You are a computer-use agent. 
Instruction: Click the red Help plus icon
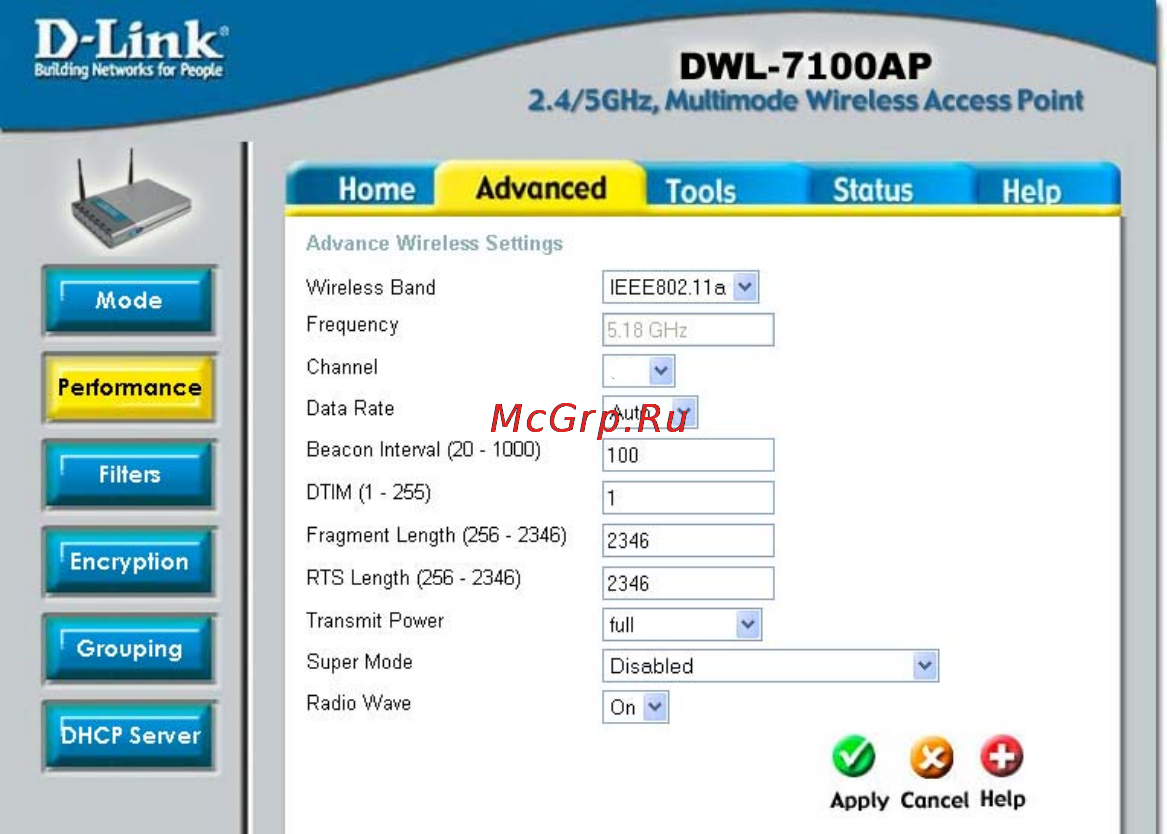tap(1002, 756)
